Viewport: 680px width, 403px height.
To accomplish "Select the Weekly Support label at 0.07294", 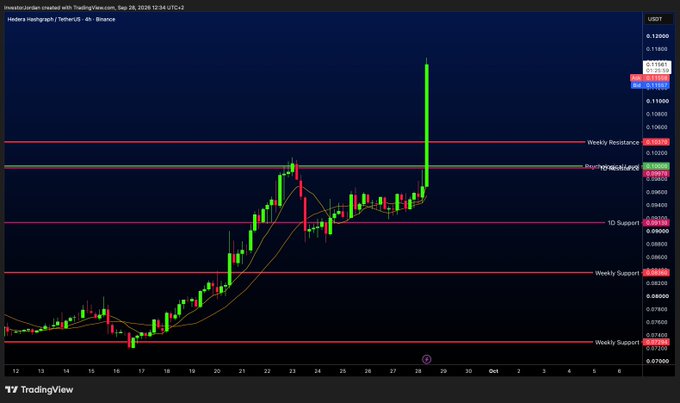I will [x=617, y=342].
